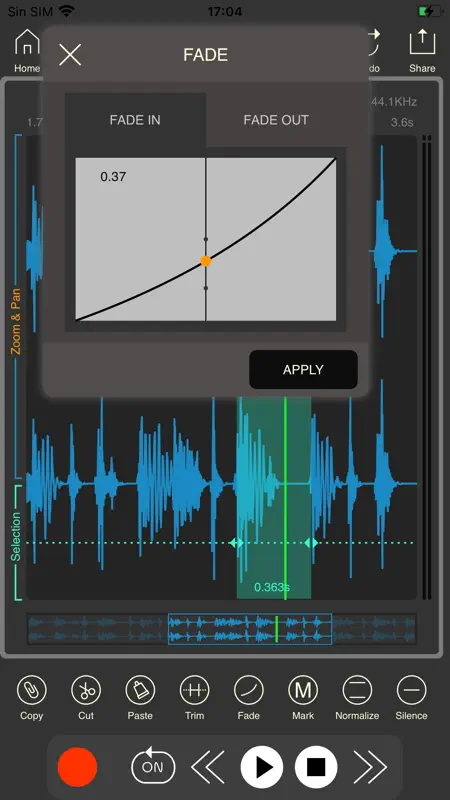Play the audio
This screenshot has width=450, height=800.
click(x=262, y=767)
